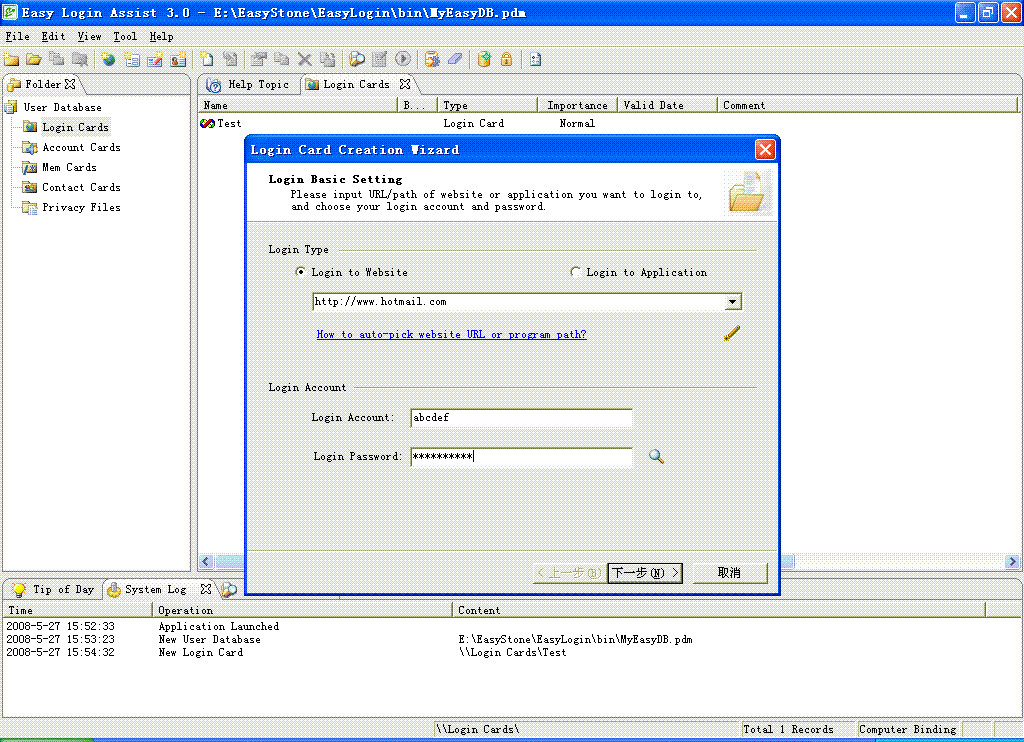Click the pencil auto-pick icon in wizard
Viewport: 1024px width, 742px height.
pos(732,334)
